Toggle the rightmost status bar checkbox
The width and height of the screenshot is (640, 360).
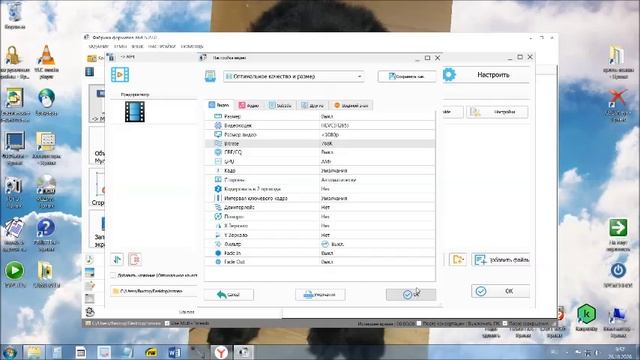tap(505, 323)
